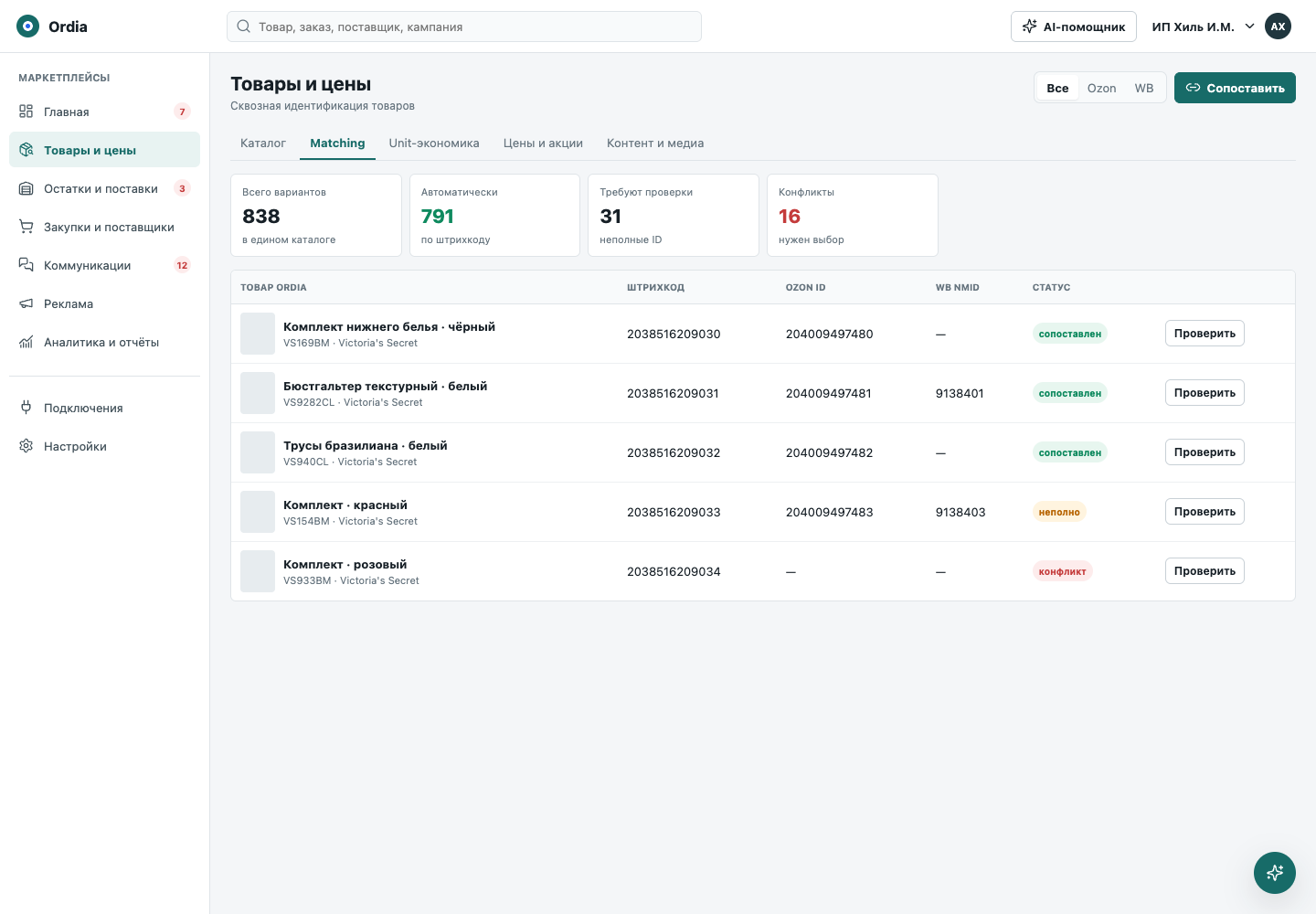
Task: Click the Подключения plug icon
Action: coord(27,408)
